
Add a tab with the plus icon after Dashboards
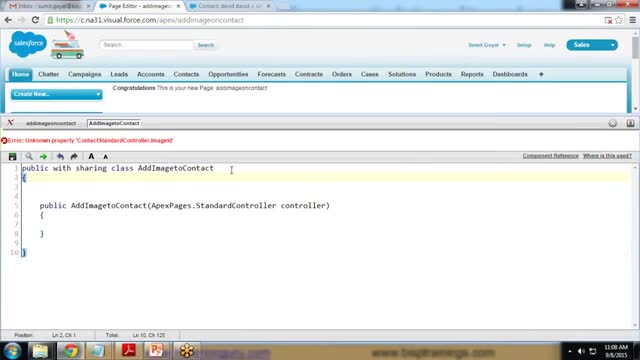541,74
